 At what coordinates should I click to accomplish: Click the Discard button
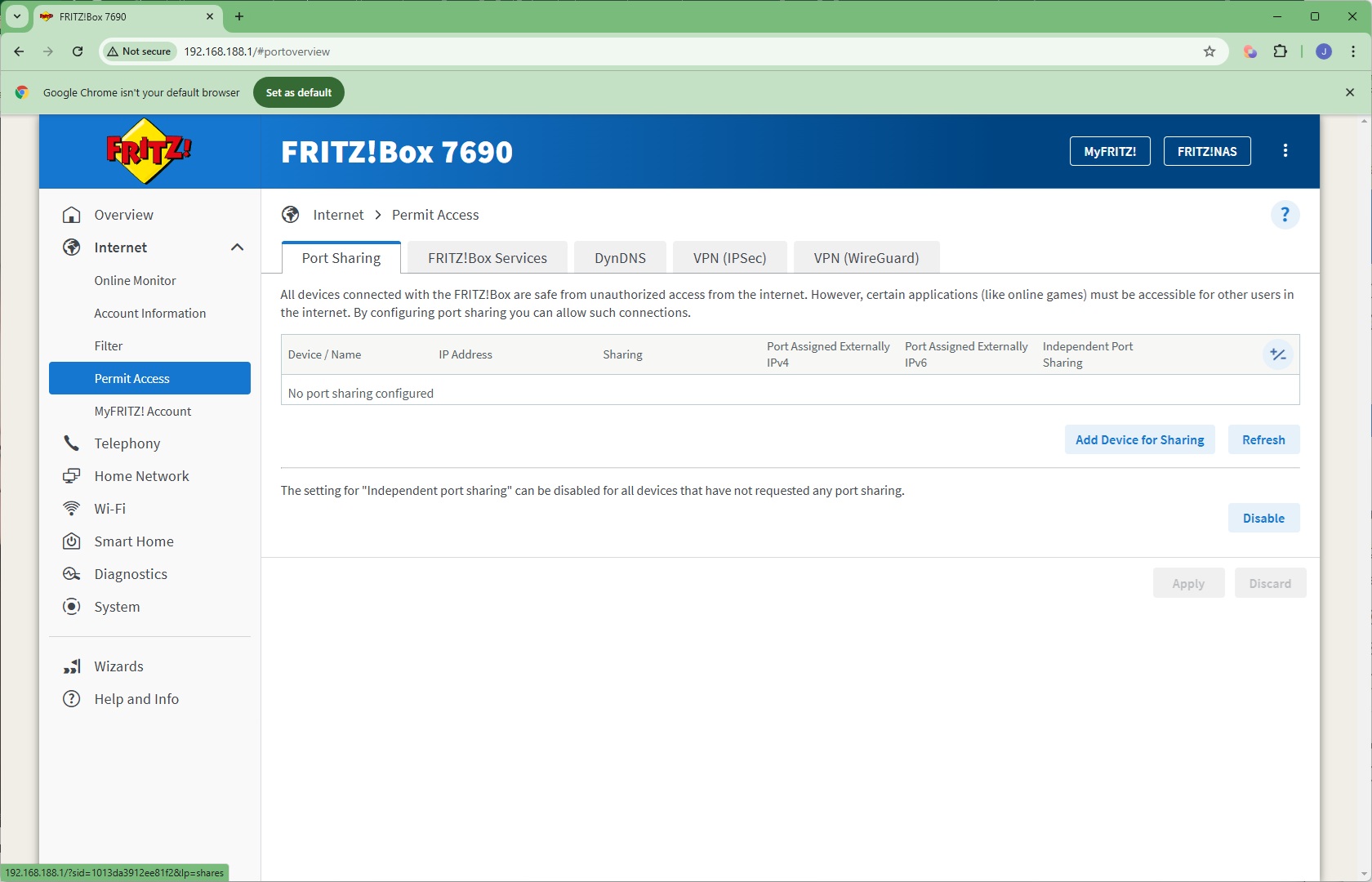[x=1270, y=583]
